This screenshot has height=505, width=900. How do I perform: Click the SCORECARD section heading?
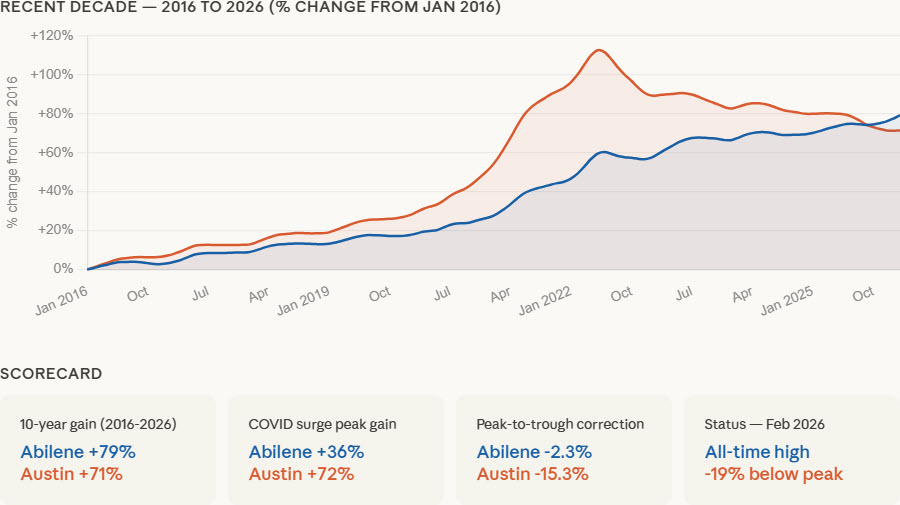coord(51,374)
